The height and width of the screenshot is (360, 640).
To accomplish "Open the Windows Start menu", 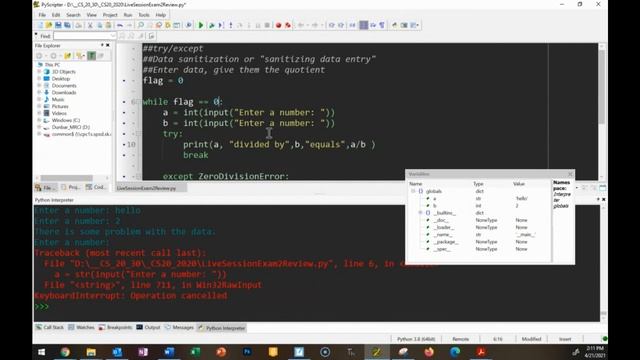I will pyautogui.click(x=42, y=352).
